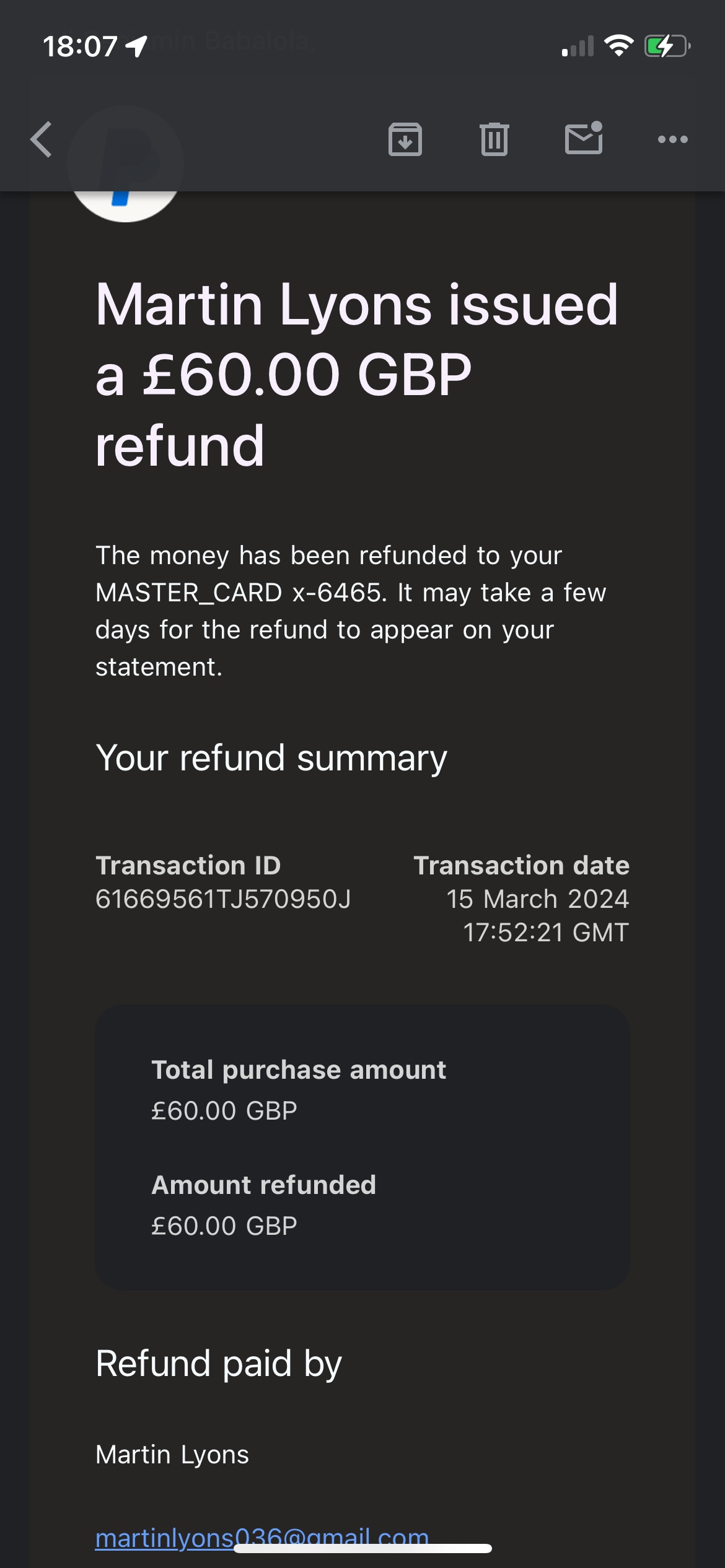Tap the Amount refunded £60.00 GBP value
Viewport: 725px width, 1568px height.
224,1226
